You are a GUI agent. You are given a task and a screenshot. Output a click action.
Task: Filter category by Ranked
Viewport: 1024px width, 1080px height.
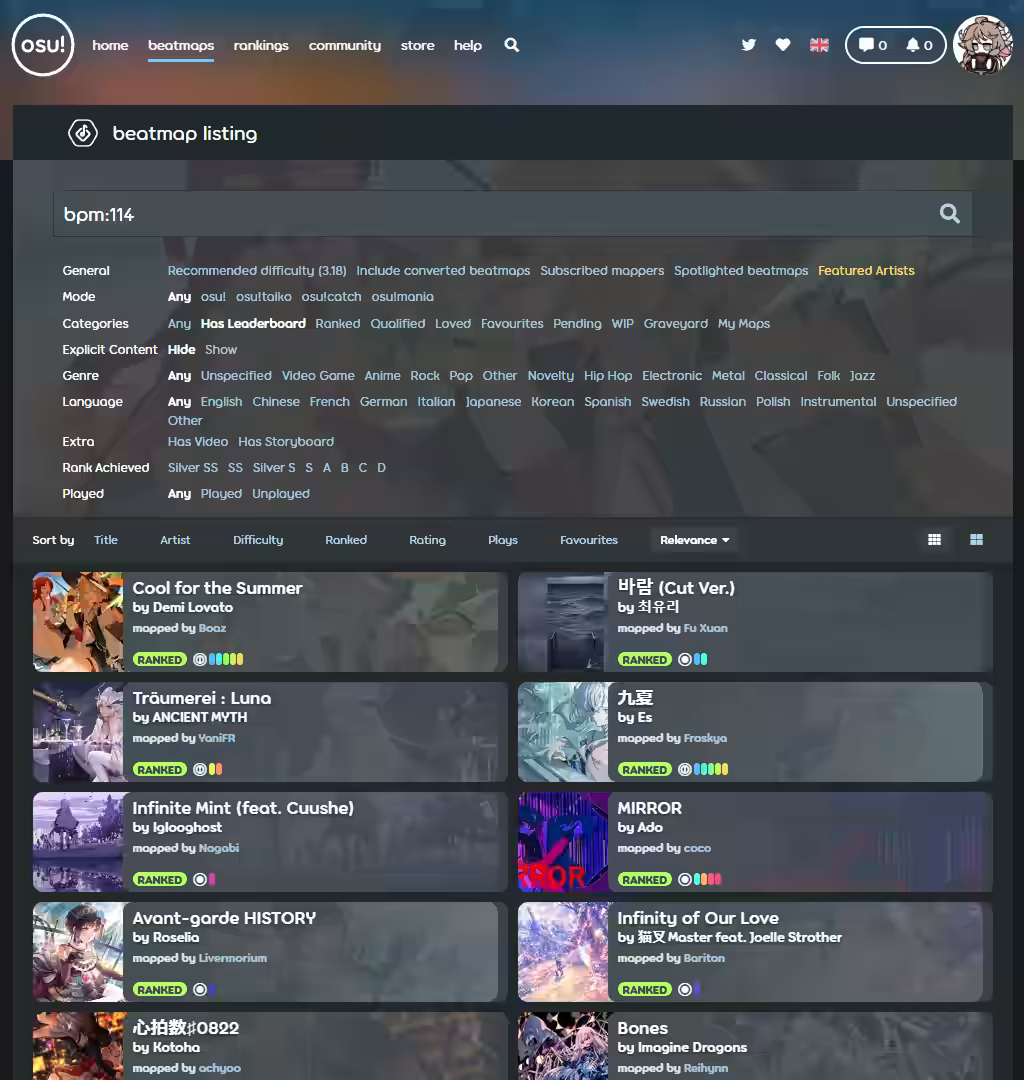pos(337,324)
